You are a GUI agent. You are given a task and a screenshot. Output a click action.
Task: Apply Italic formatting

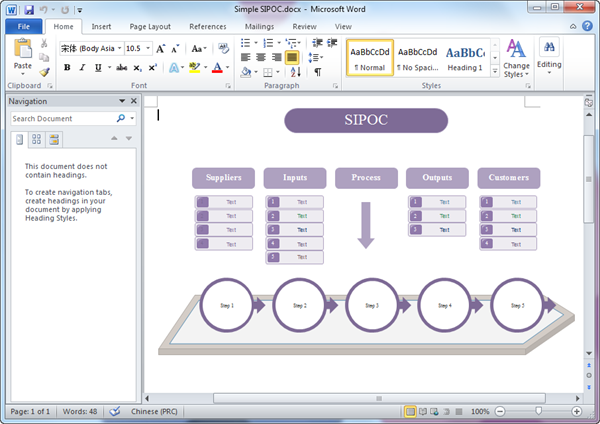(83, 67)
